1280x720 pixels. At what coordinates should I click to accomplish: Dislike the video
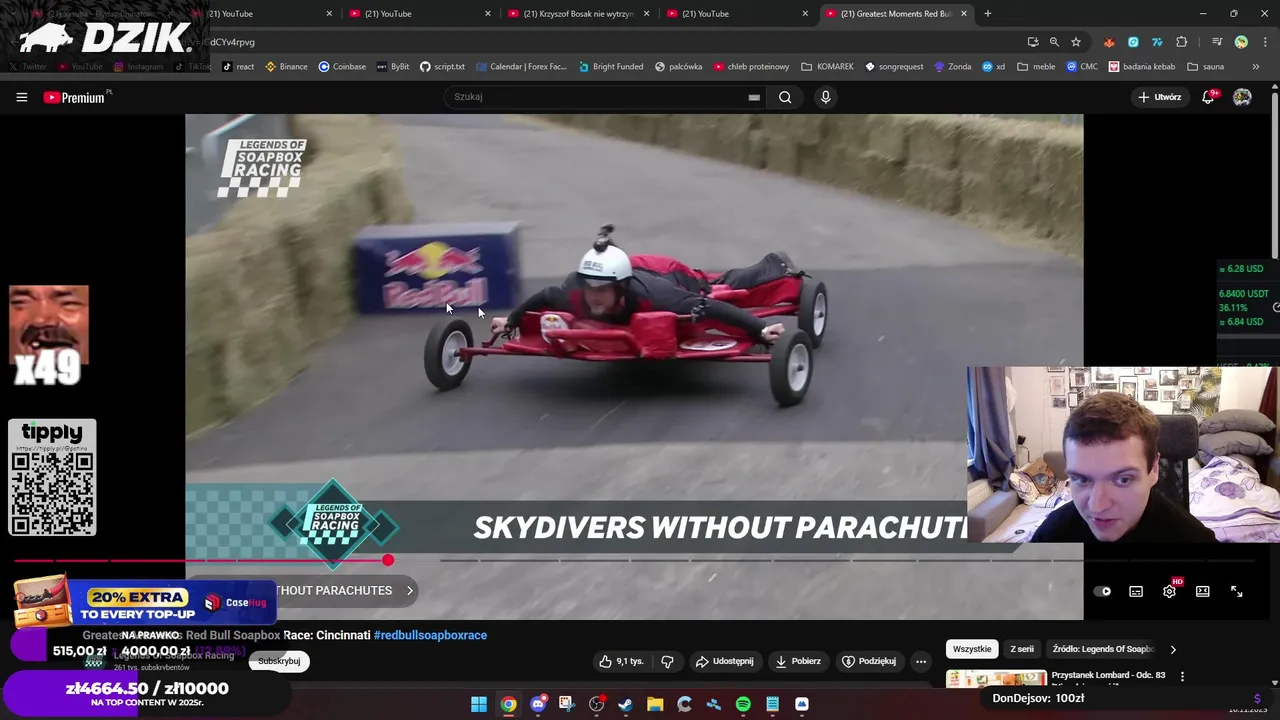667,661
